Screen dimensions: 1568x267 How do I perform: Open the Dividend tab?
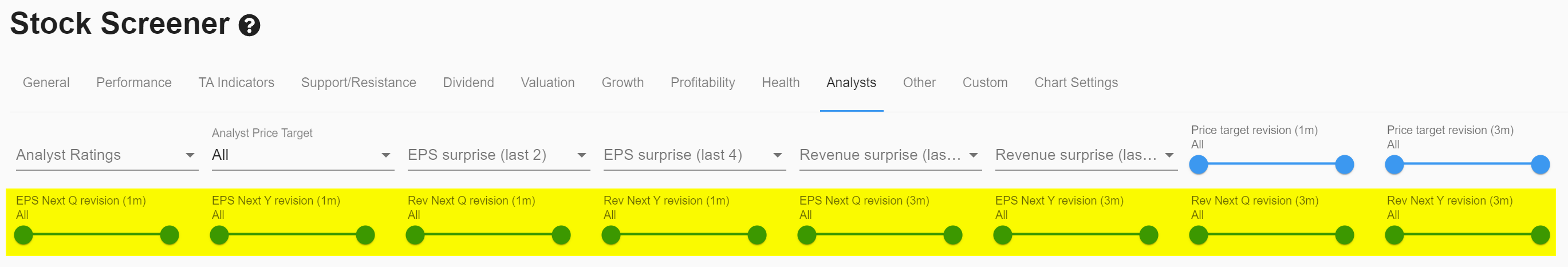pyautogui.click(x=468, y=83)
